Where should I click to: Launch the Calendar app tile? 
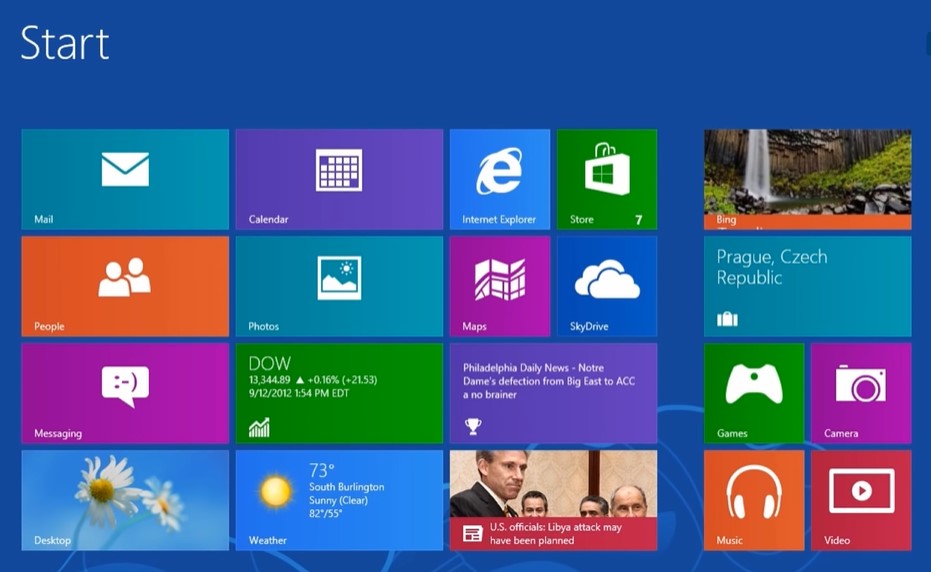[x=339, y=179]
